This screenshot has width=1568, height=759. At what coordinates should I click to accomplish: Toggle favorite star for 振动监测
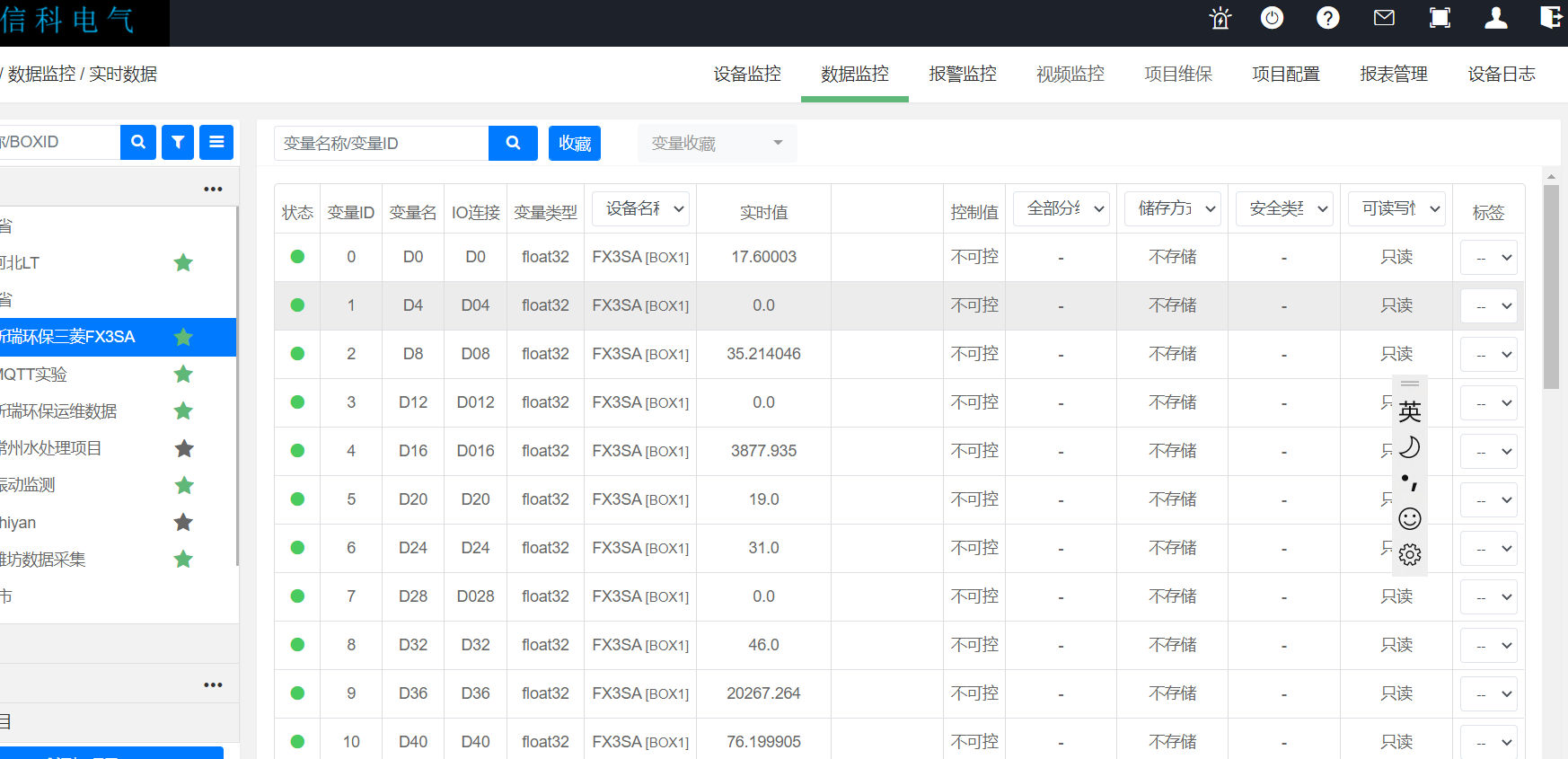[183, 485]
